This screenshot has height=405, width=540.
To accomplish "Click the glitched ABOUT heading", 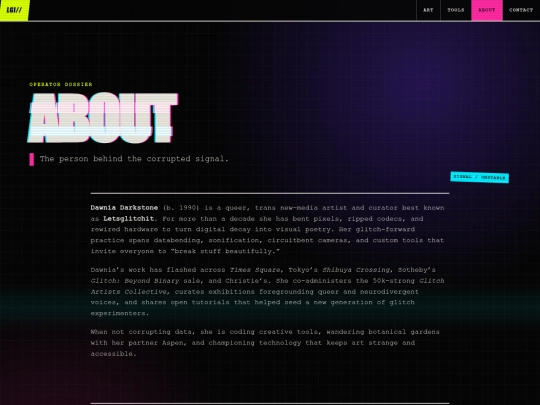I will coord(103,118).
